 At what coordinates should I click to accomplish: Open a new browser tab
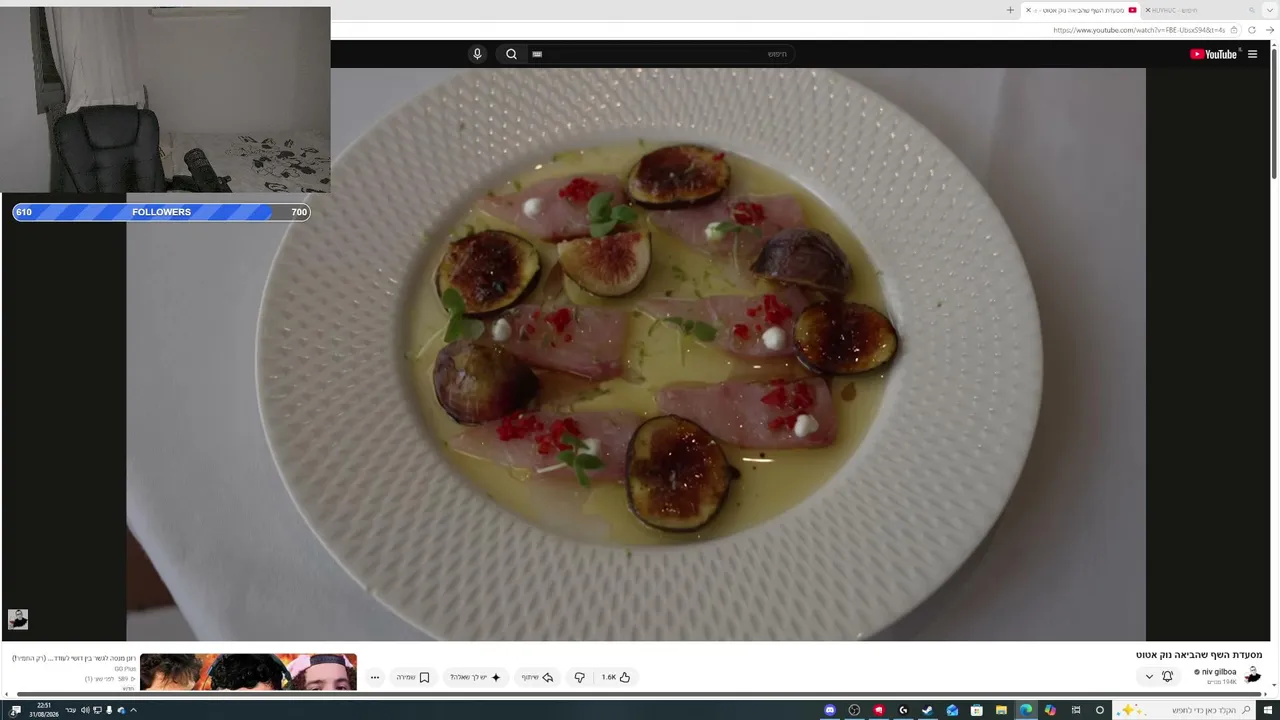pos(1010,10)
